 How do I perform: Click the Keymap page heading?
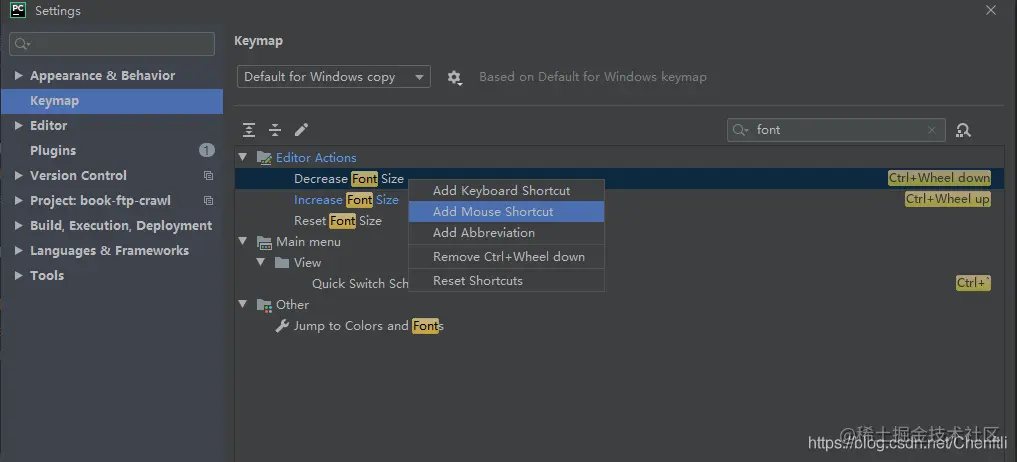(x=258, y=40)
